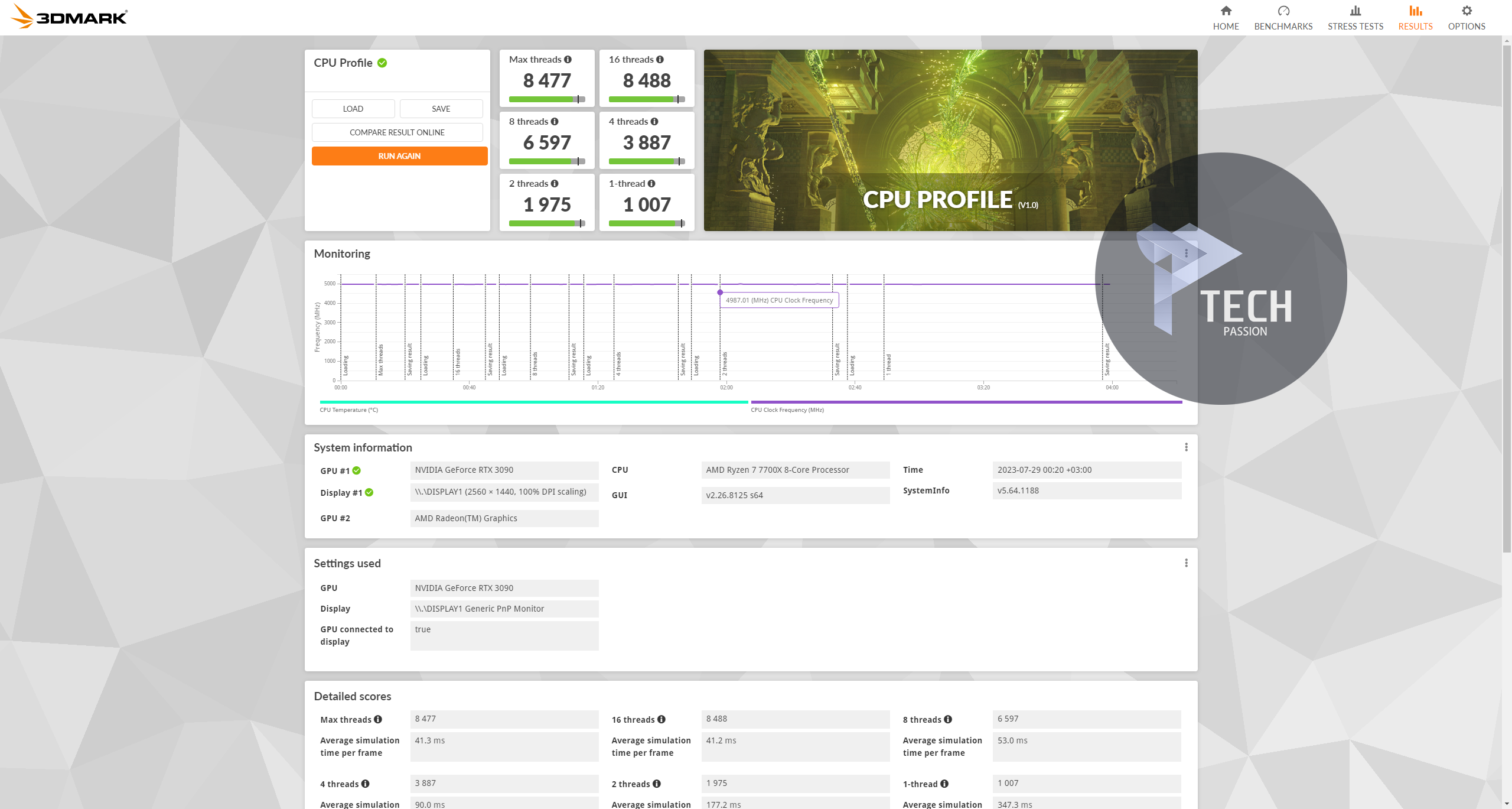Image resolution: width=1512 pixels, height=809 pixels.
Task: Open Settings used three-dot menu
Action: click(x=1185, y=563)
